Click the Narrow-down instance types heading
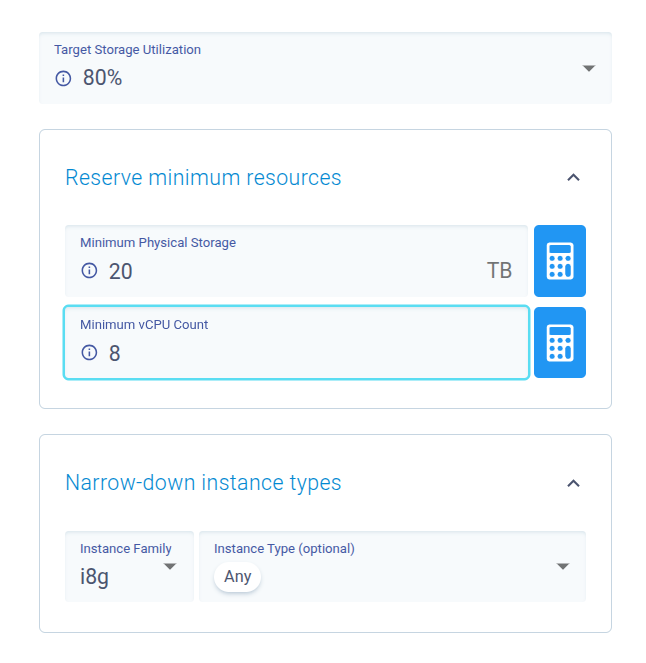The height and width of the screenshot is (663, 646). click(x=203, y=483)
